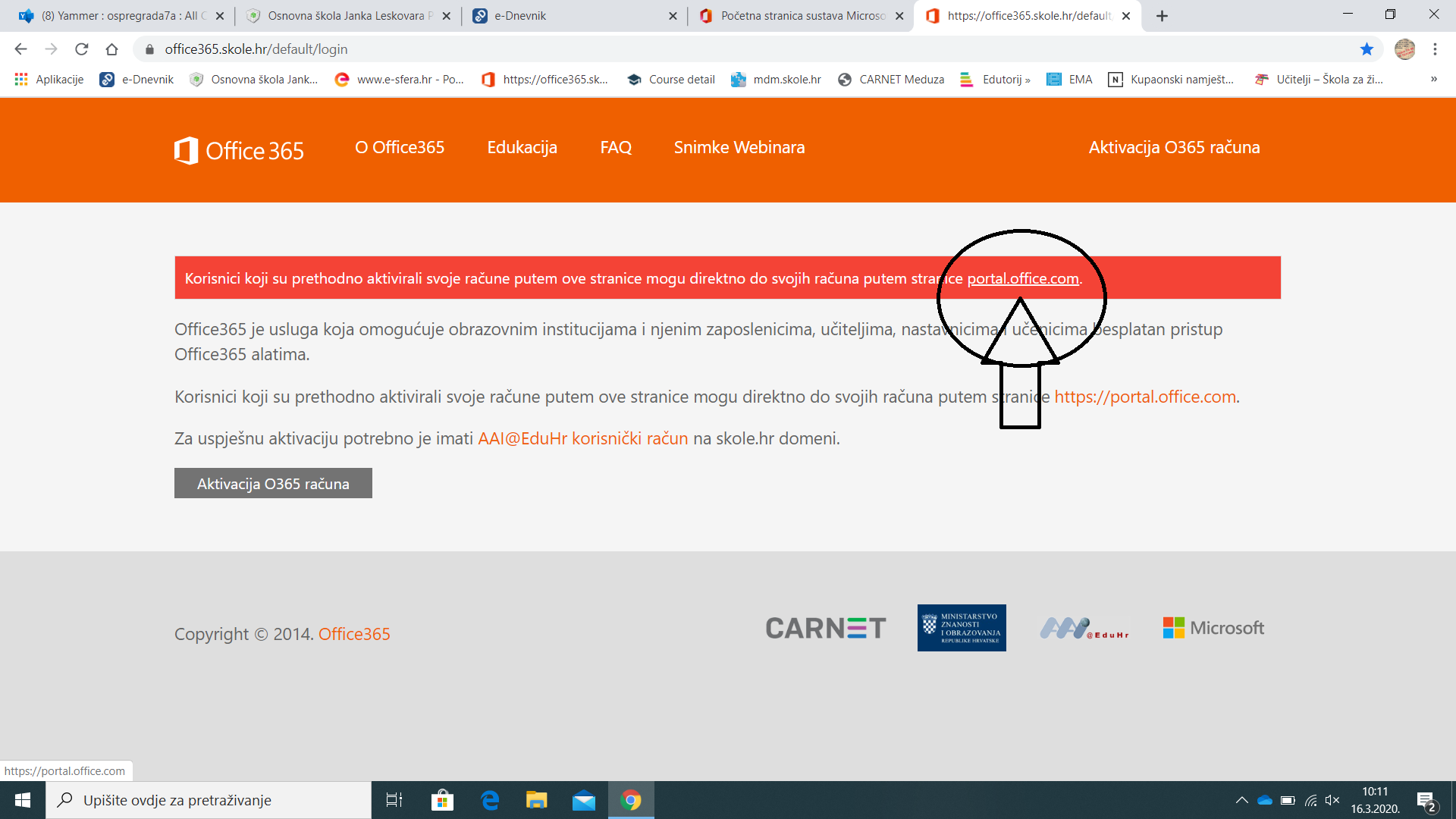Open the AAI@EduHr korisnički račun link

click(582, 438)
